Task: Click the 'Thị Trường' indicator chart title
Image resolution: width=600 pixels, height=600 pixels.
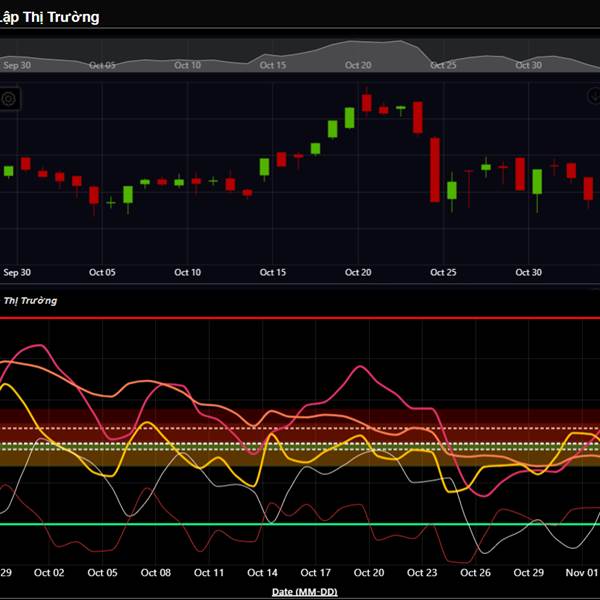Action: pos(30,301)
